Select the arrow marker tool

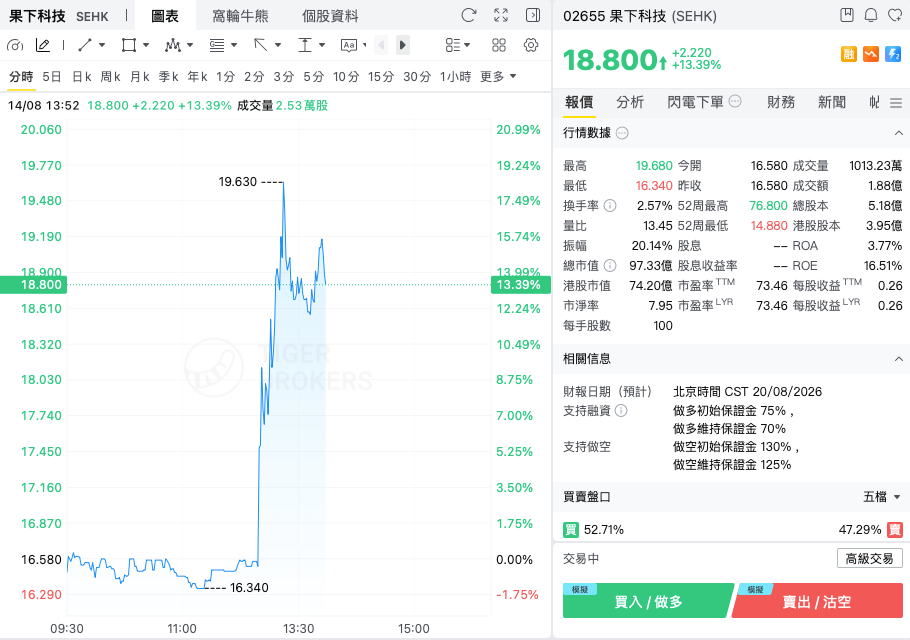pyautogui.click(x=261, y=45)
